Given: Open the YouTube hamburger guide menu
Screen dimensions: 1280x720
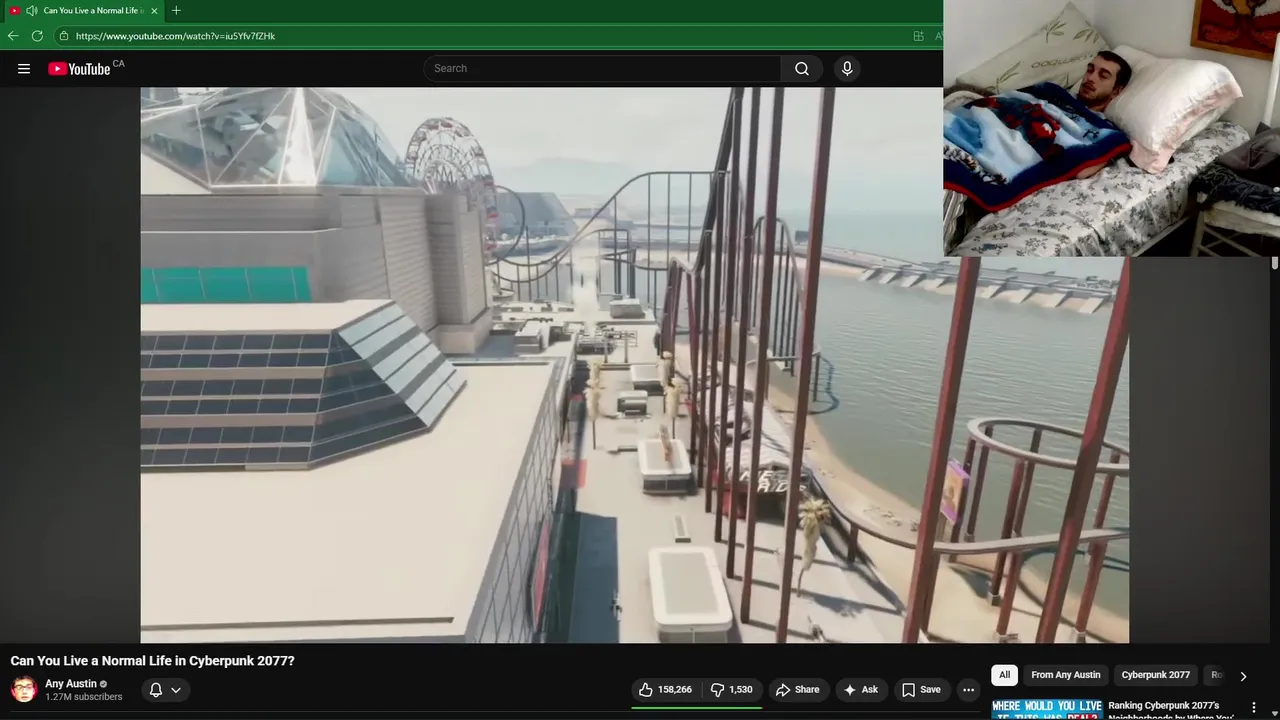Looking at the screenshot, I should pos(24,69).
